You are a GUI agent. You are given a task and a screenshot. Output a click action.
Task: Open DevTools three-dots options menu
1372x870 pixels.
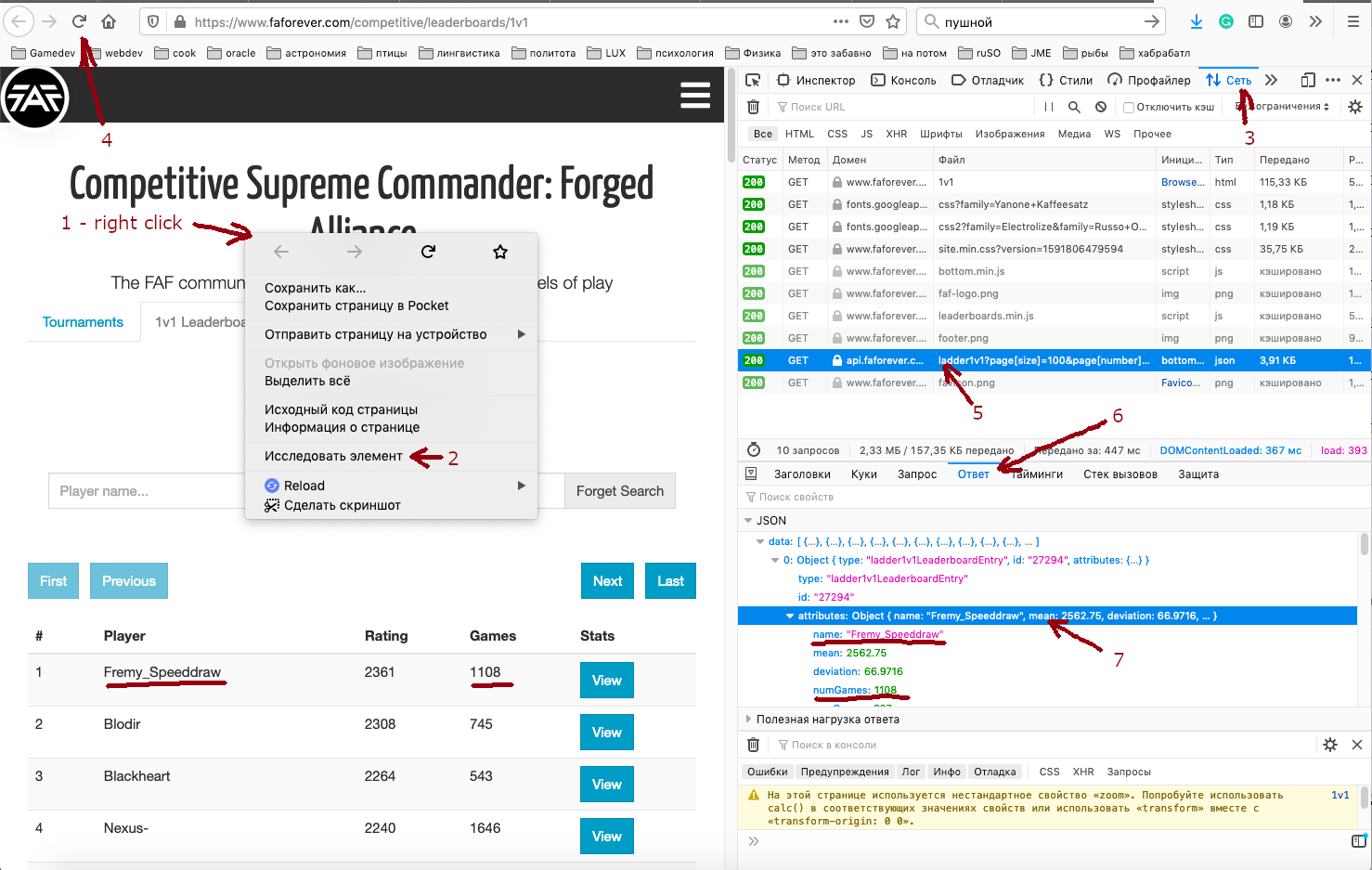[1333, 81]
